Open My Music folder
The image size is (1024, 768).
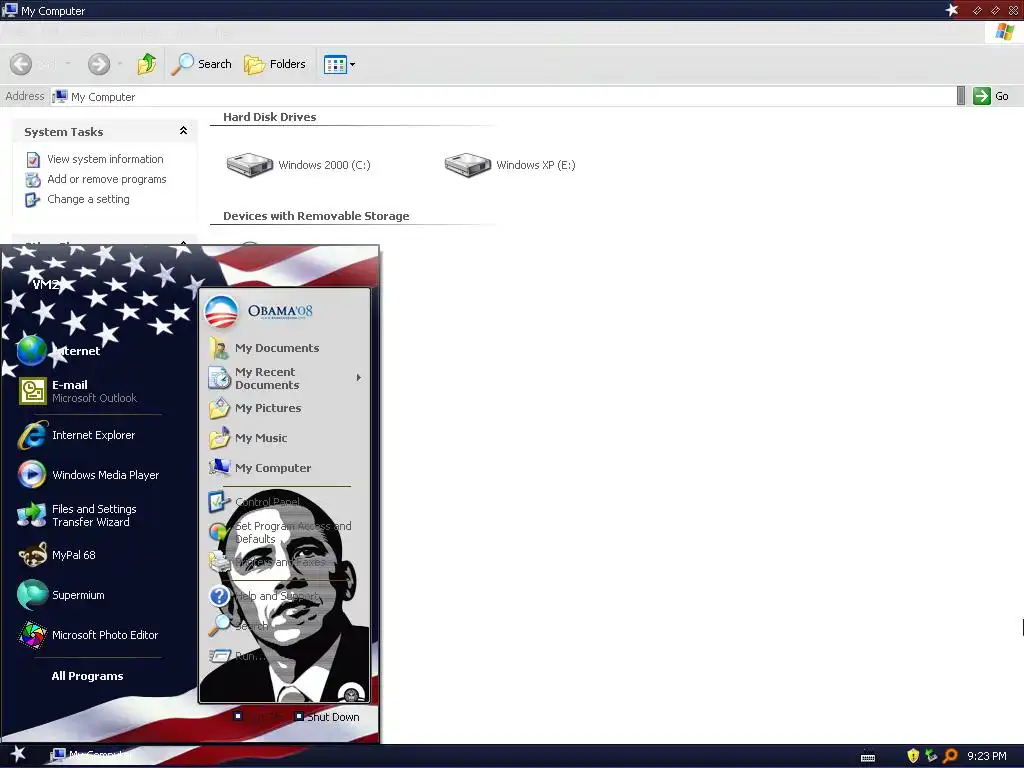[x=248, y=438]
